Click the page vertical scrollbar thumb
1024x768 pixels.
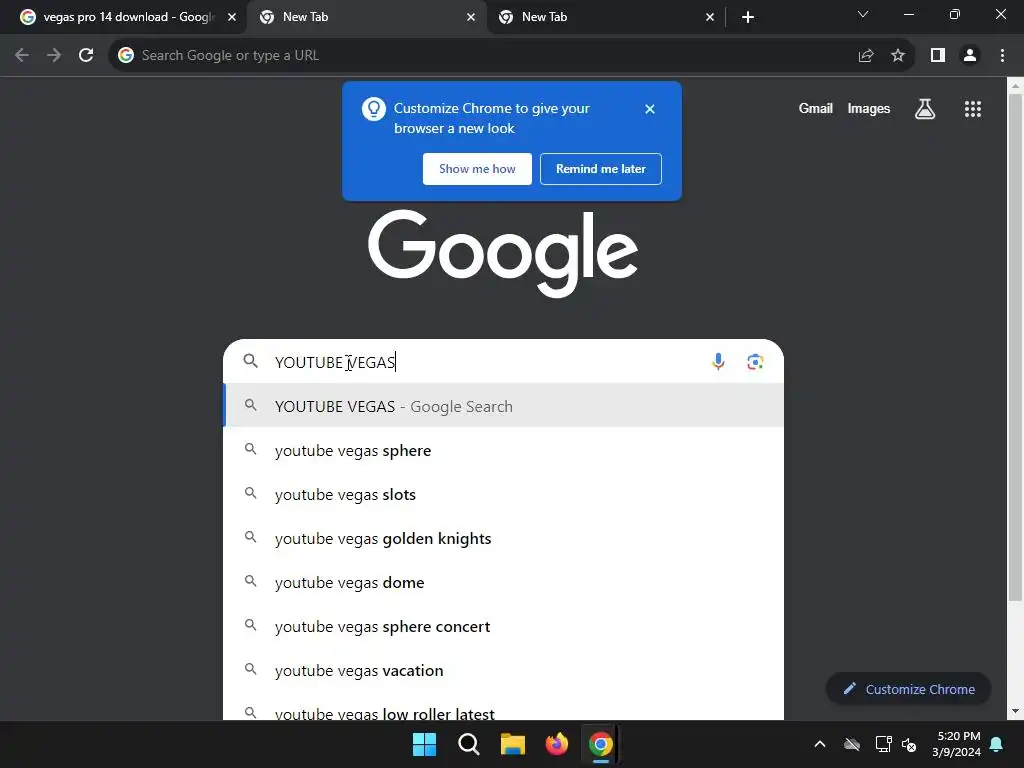click(x=1015, y=347)
